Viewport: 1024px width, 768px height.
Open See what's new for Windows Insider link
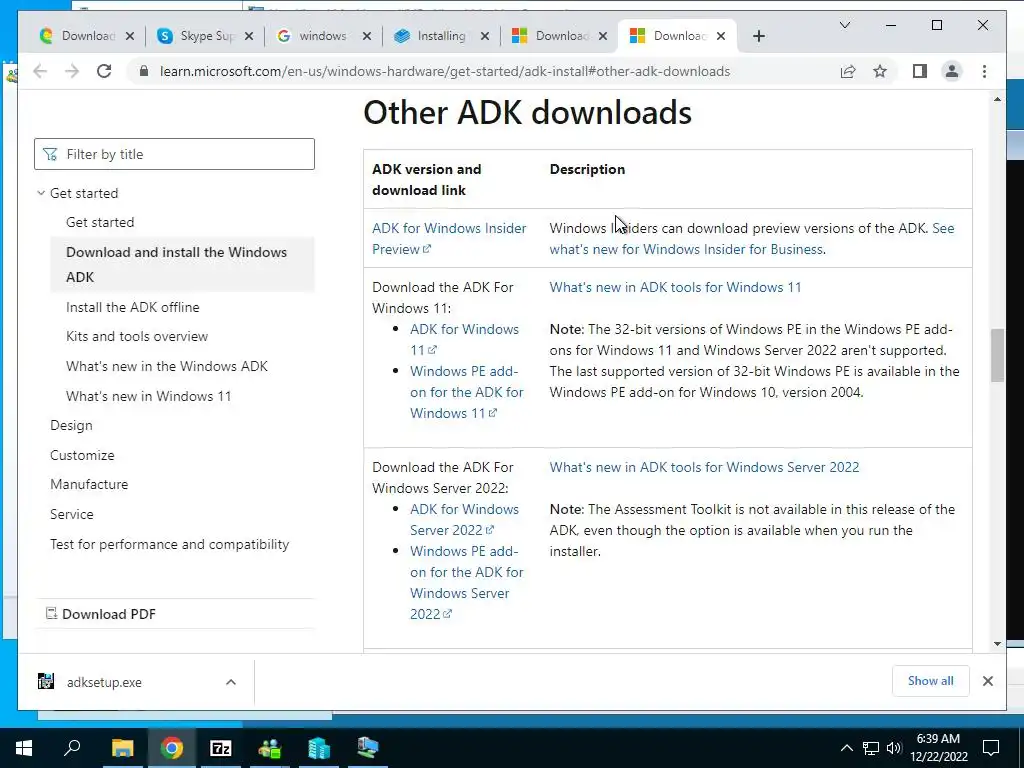pyautogui.click(x=752, y=238)
